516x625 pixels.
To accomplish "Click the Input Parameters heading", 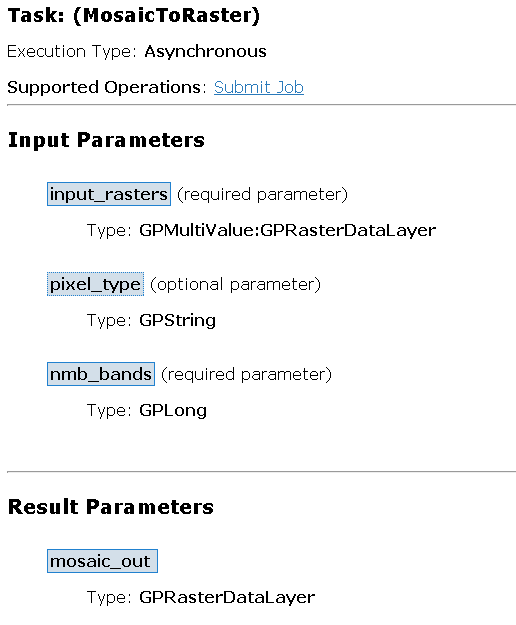I will click(x=106, y=140).
